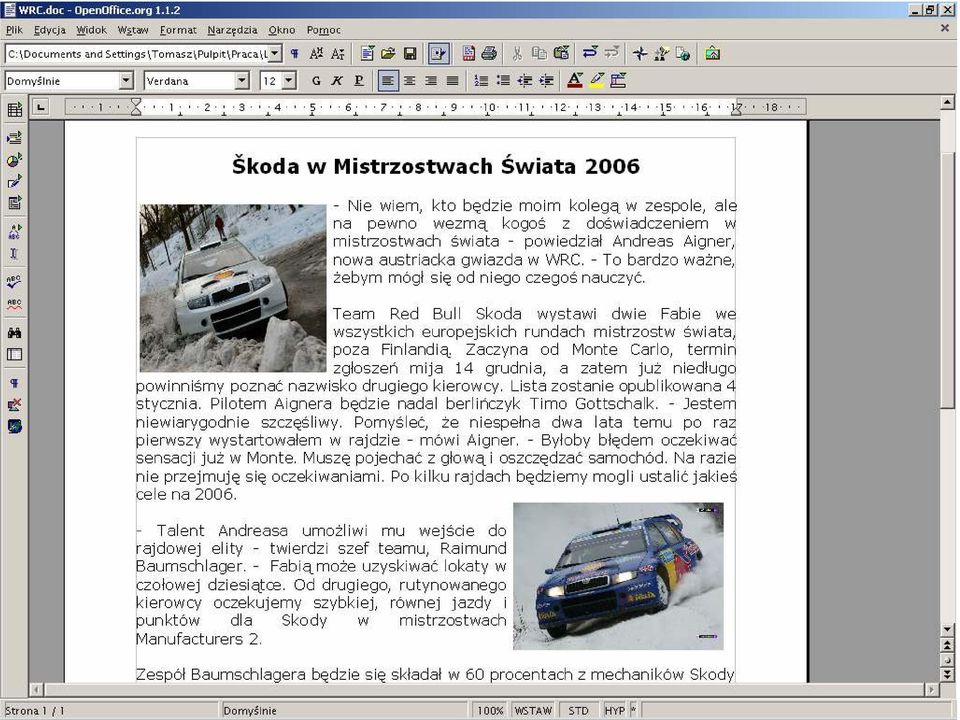Image resolution: width=960 pixels, height=720 pixels.
Task: Open the Hyperlink dialog icon
Action: click(683, 54)
